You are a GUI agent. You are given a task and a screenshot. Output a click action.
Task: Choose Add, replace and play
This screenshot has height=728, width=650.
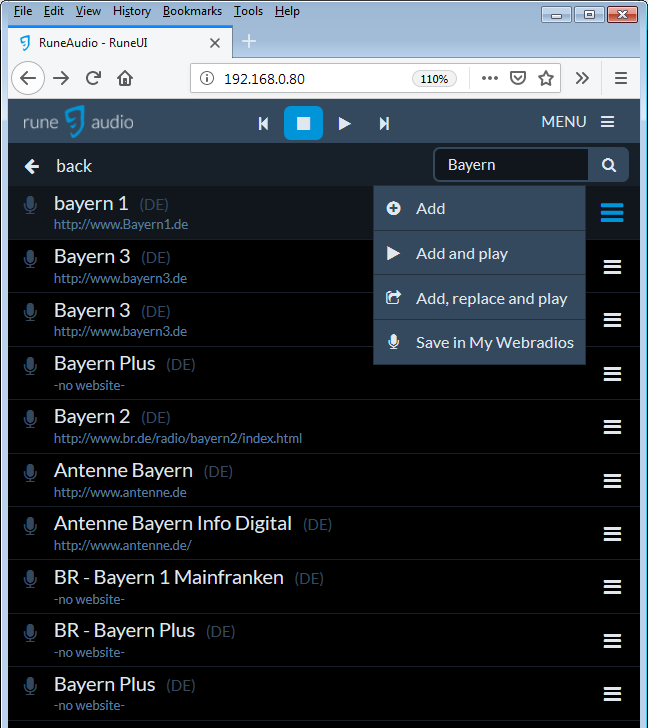[x=479, y=298]
